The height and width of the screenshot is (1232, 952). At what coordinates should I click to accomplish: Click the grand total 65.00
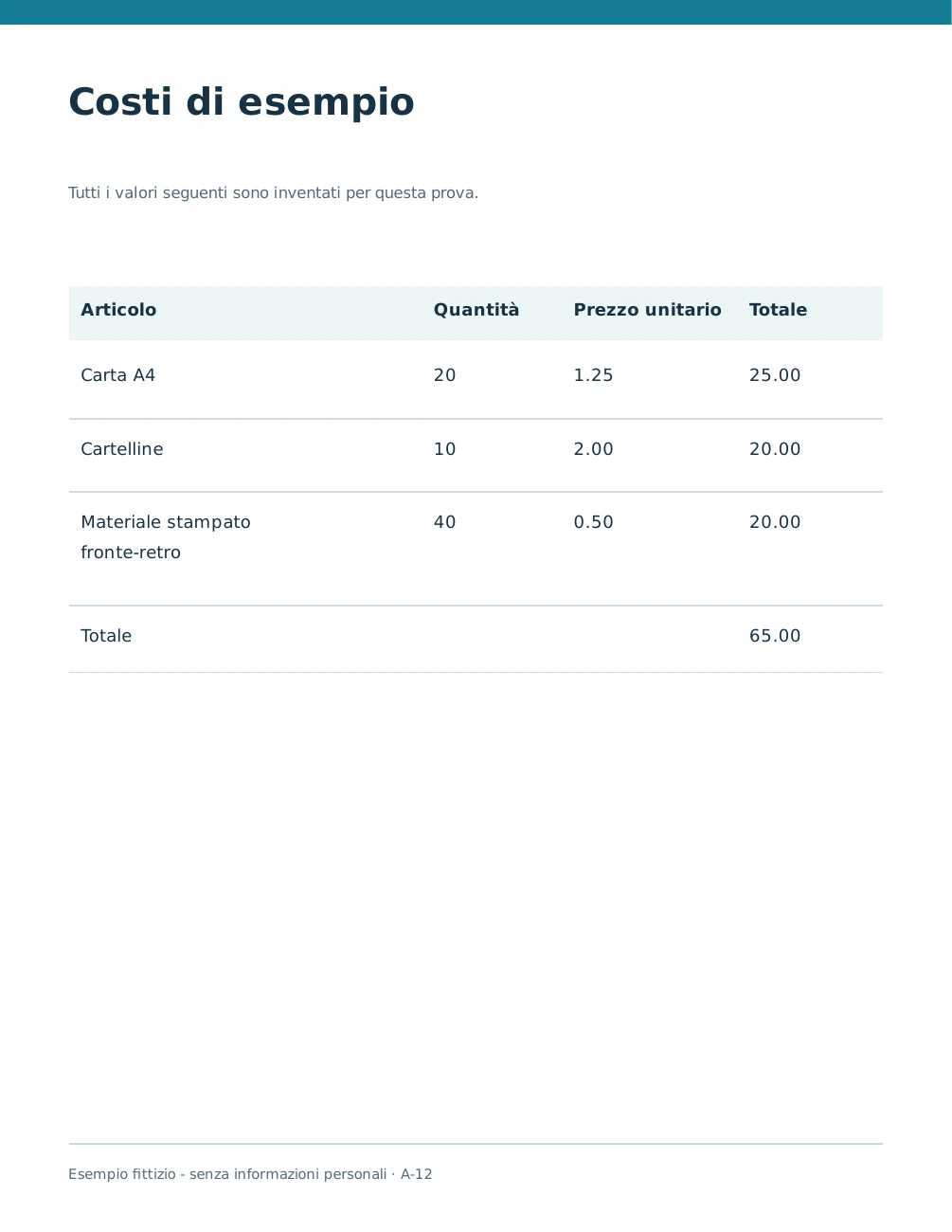(775, 636)
